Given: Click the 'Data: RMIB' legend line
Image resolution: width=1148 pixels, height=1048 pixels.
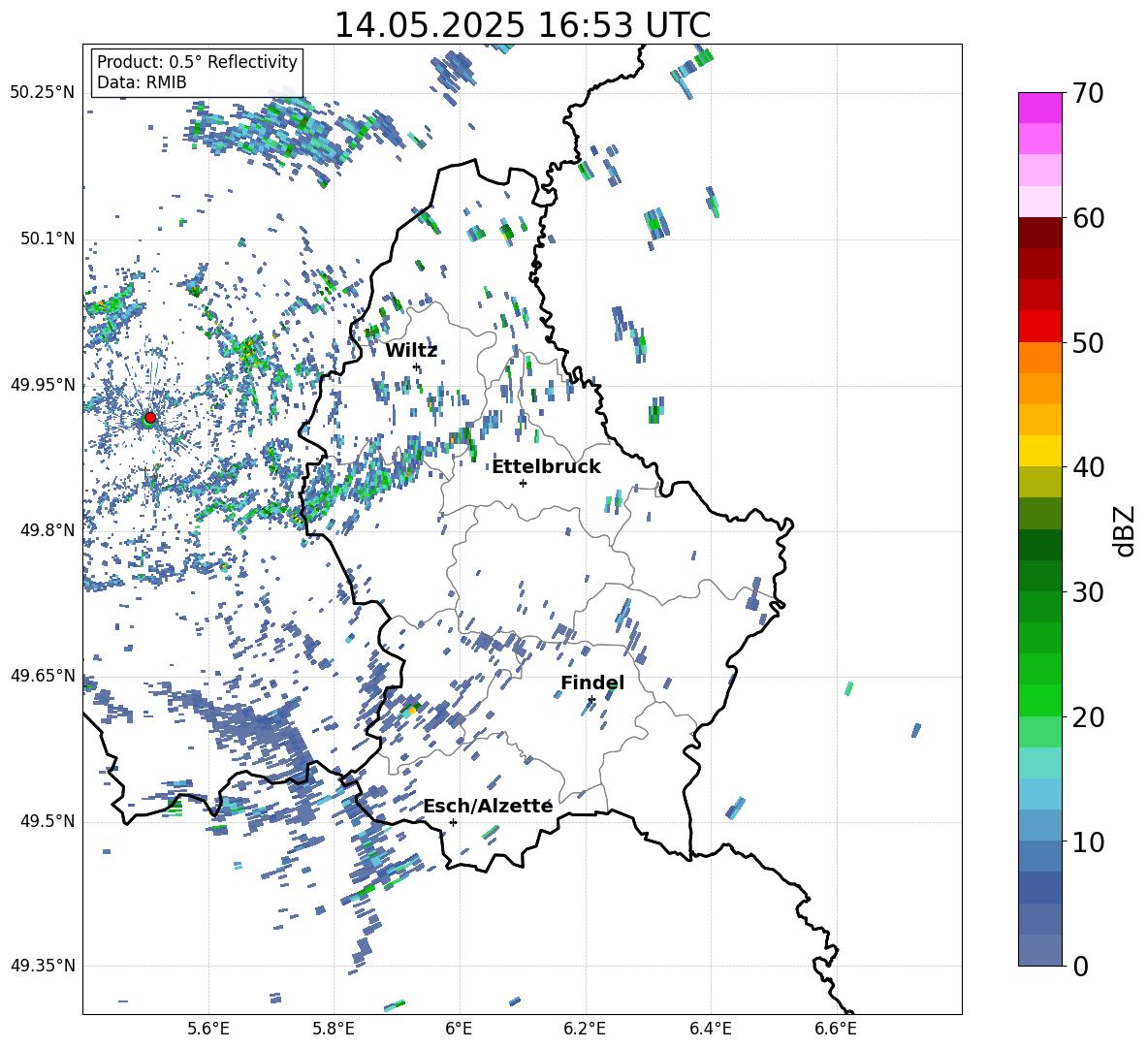Looking at the screenshot, I should coord(142,82).
